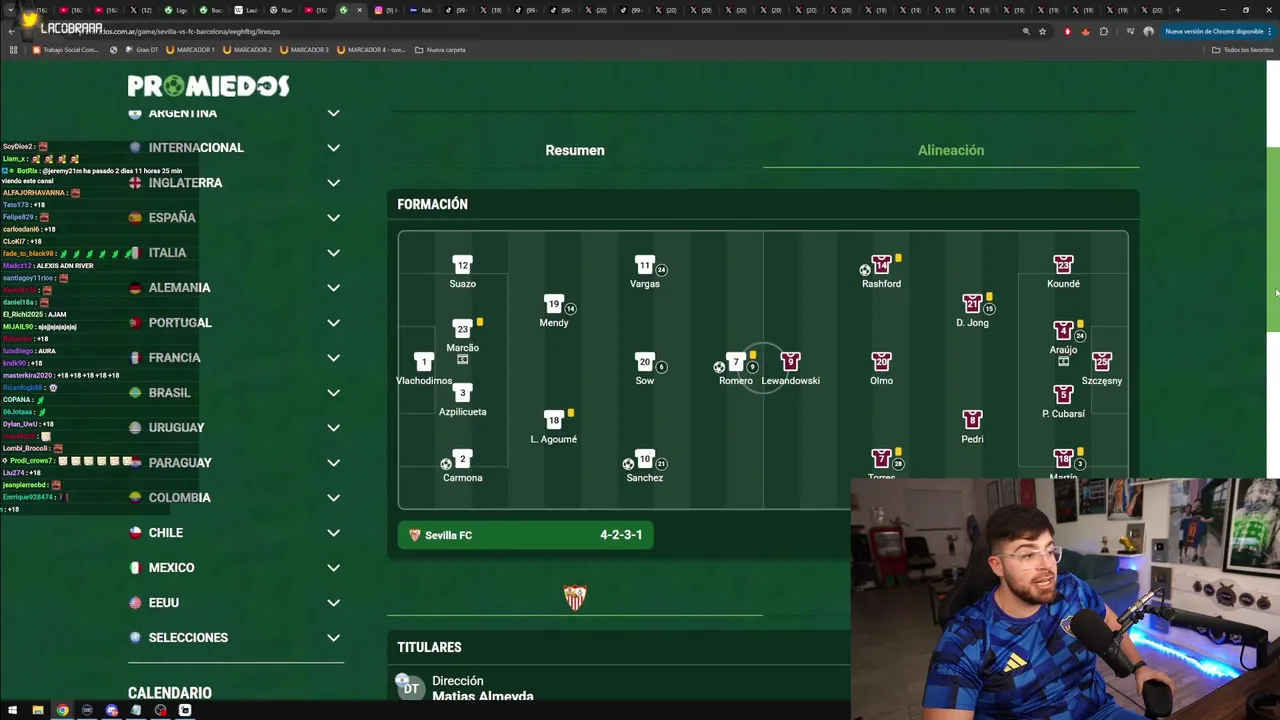1280x720 pixels.
Task: Click the Chile flag icon
Action: (x=135, y=532)
